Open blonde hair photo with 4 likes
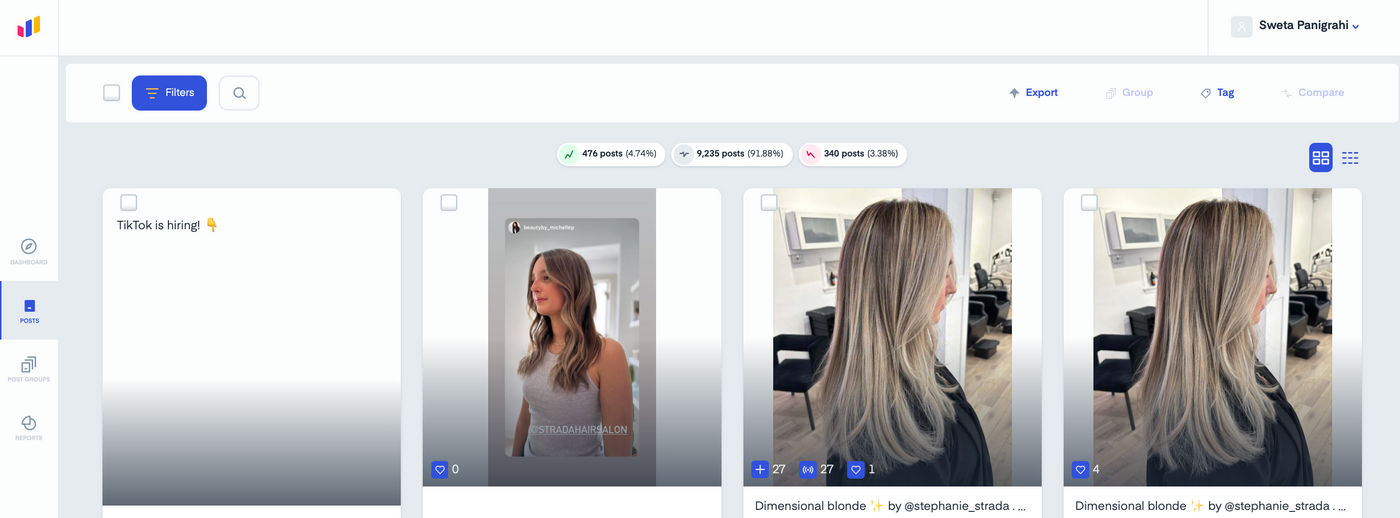Viewport: 1400px width, 518px height. [1213, 337]
